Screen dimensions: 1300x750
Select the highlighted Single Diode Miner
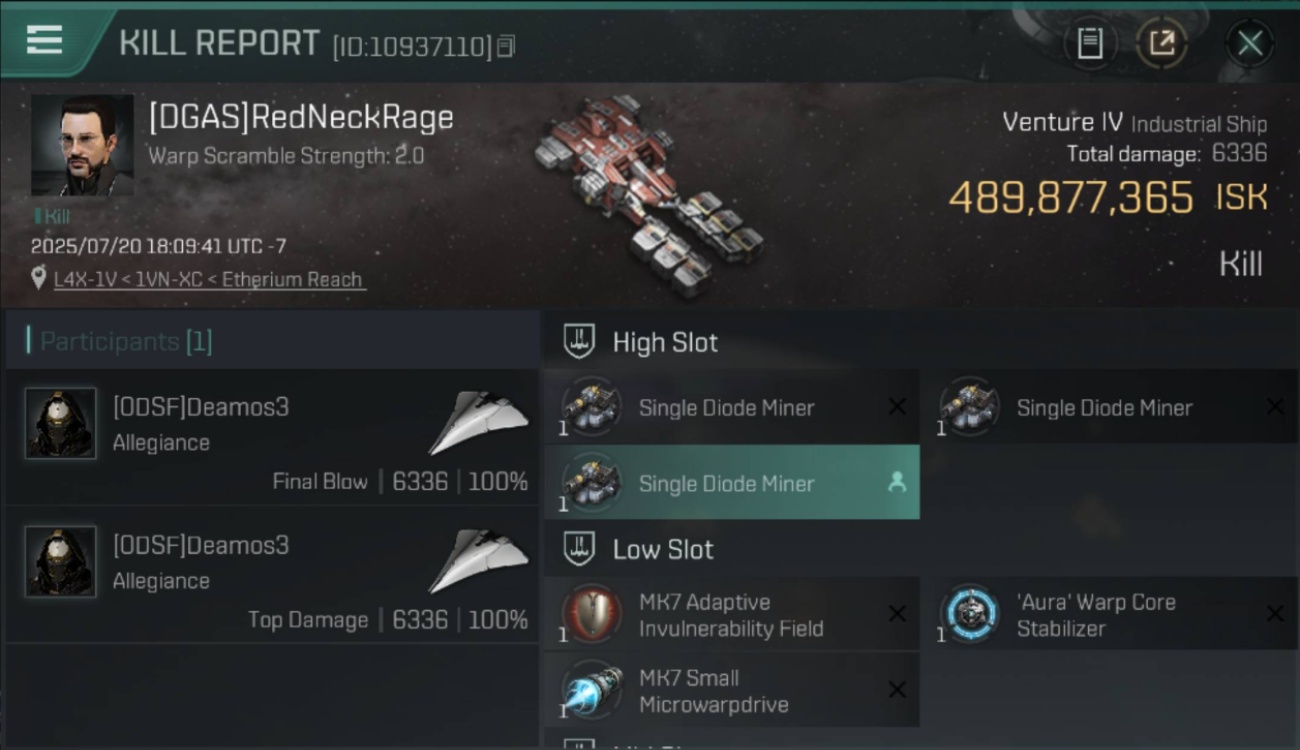732,483
